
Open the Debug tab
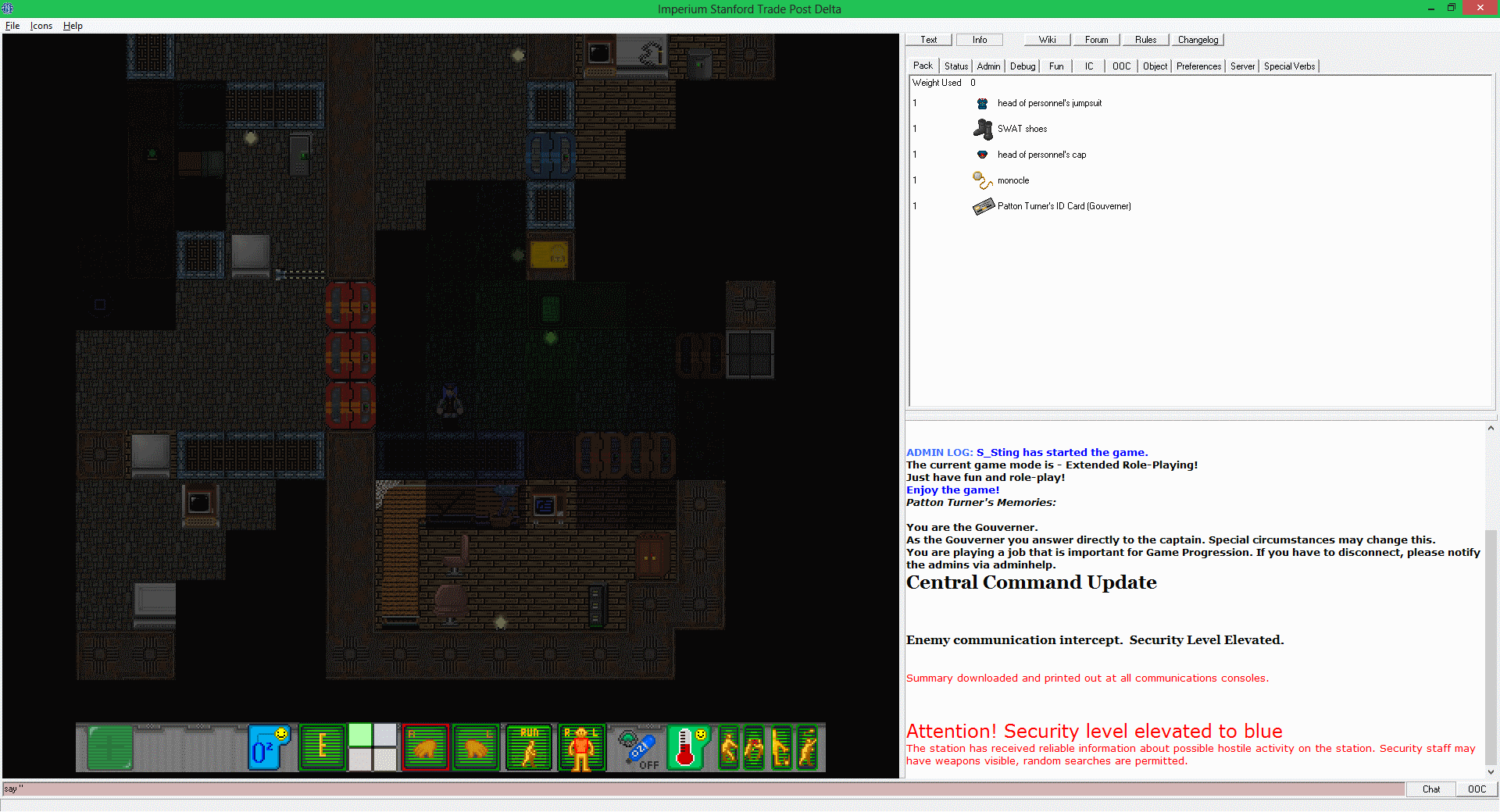[x=1023, y=66]
